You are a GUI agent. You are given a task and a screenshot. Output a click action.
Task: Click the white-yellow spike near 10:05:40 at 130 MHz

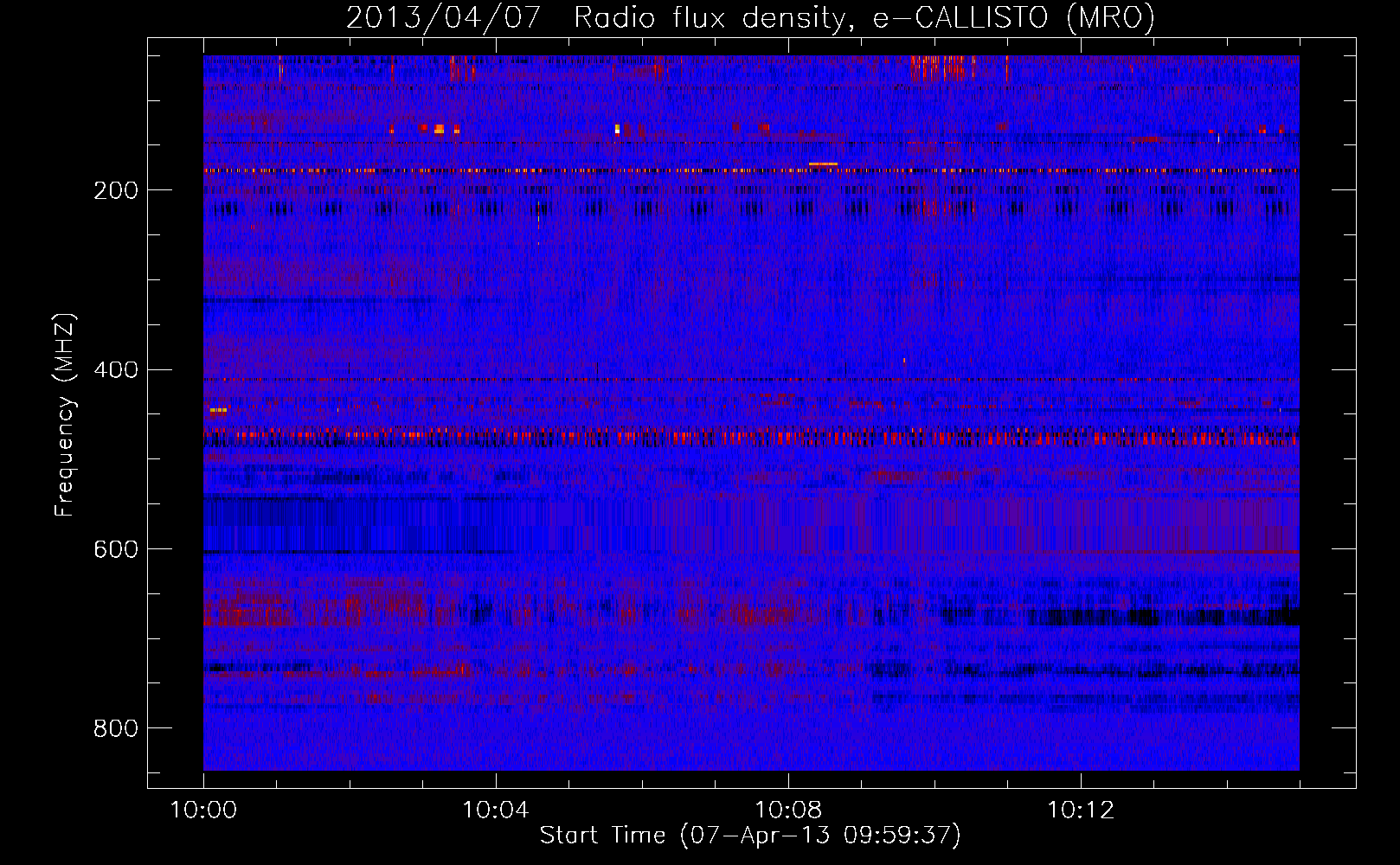(617, 129)
